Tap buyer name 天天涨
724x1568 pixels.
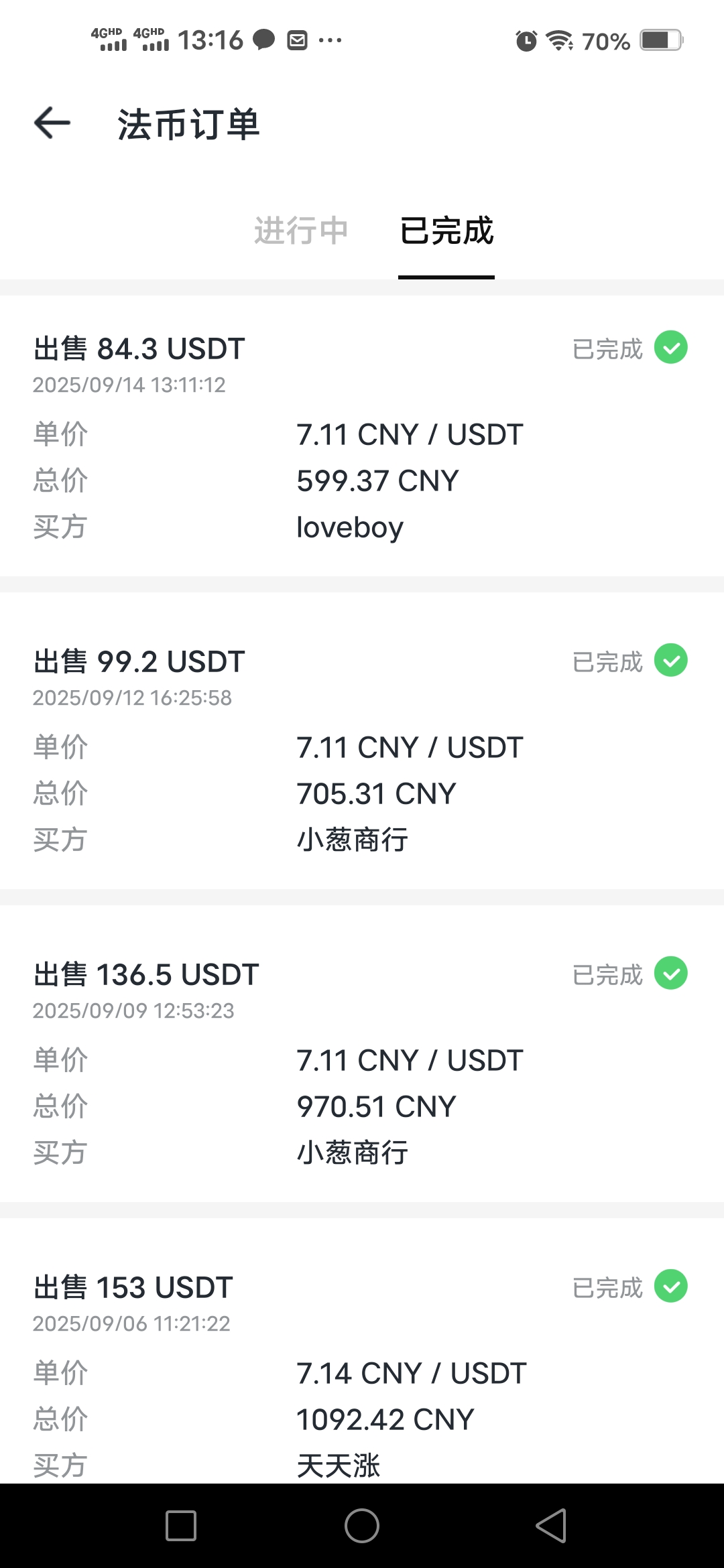pyautogui.click(x=339, y=1465)
